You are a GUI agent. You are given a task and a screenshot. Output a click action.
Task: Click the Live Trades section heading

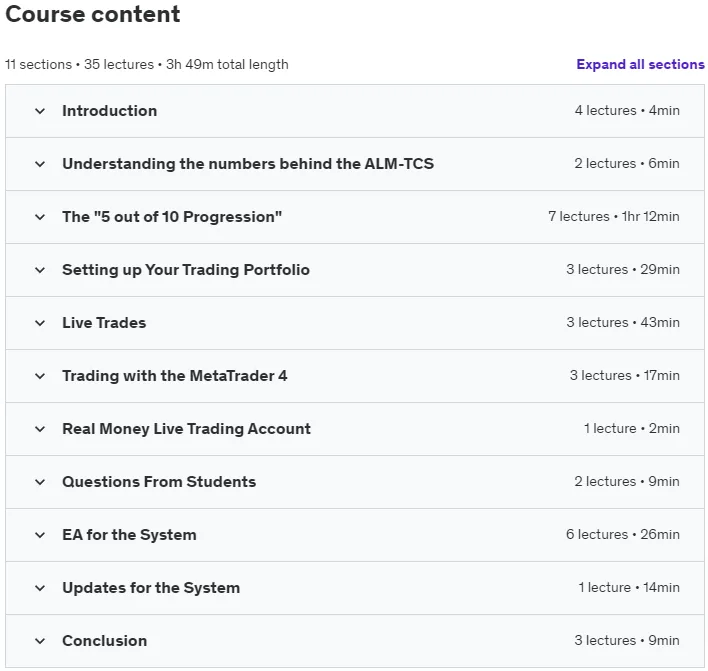[104, 323]
